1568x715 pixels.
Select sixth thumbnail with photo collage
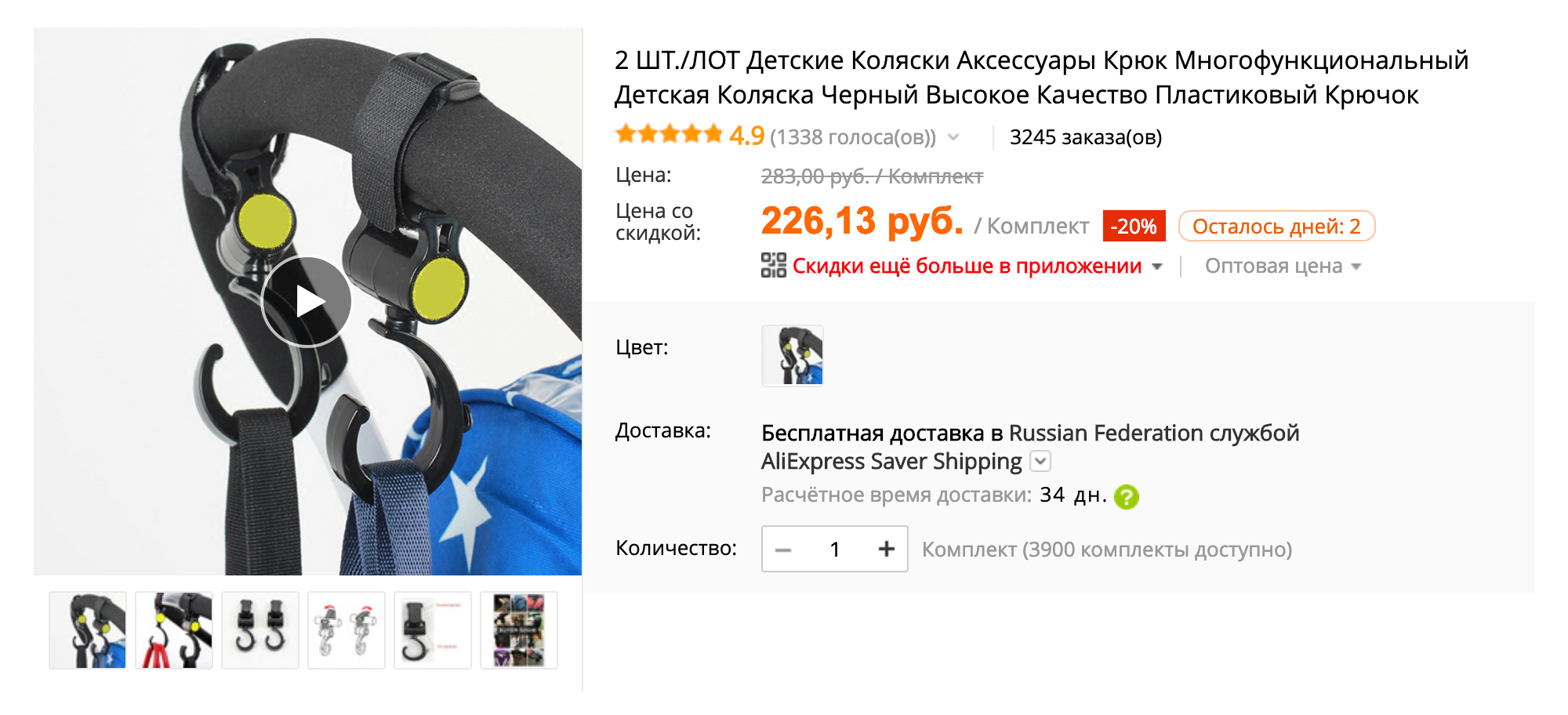pyautogui.click(x=519, y=630)
